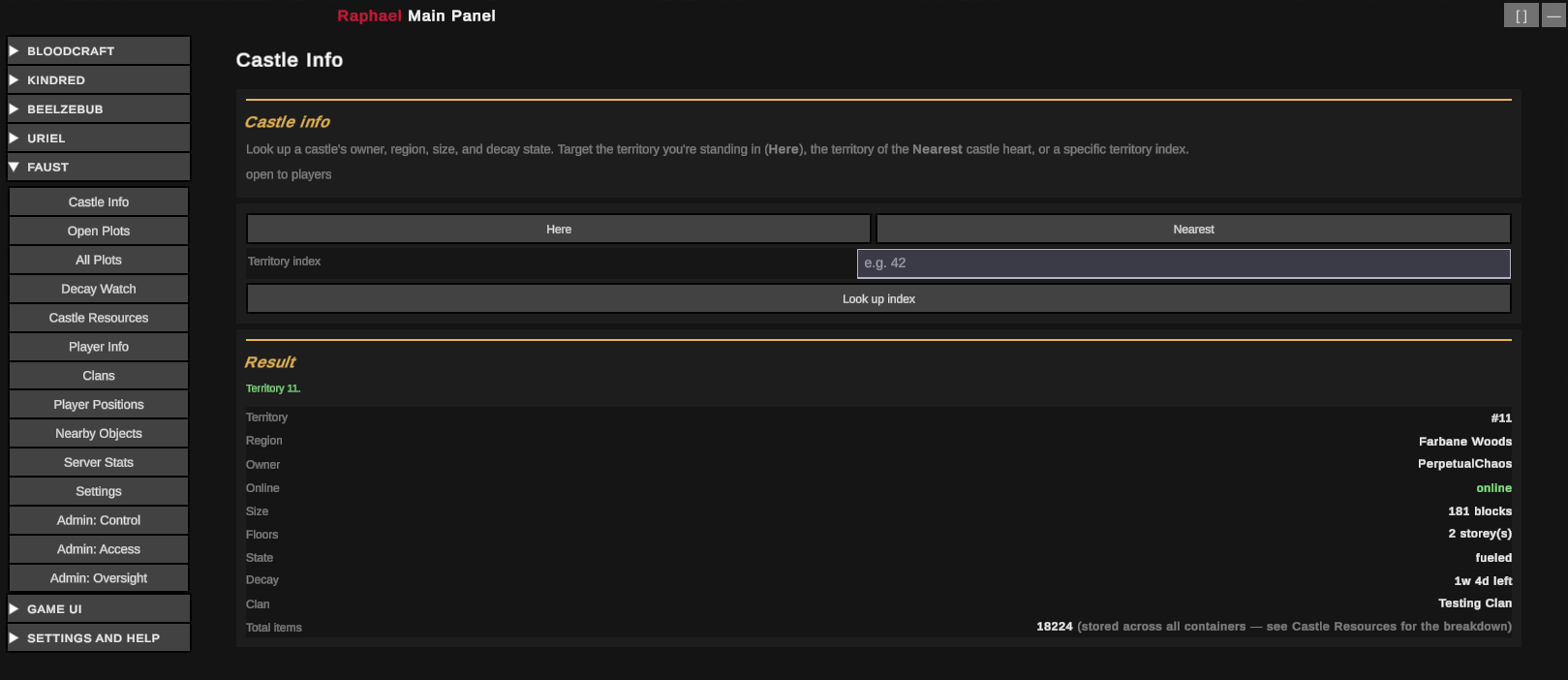Viewport: 1568px width, 680px height.
Task: Open the Castle Resources page
Action: click(99, 318)
